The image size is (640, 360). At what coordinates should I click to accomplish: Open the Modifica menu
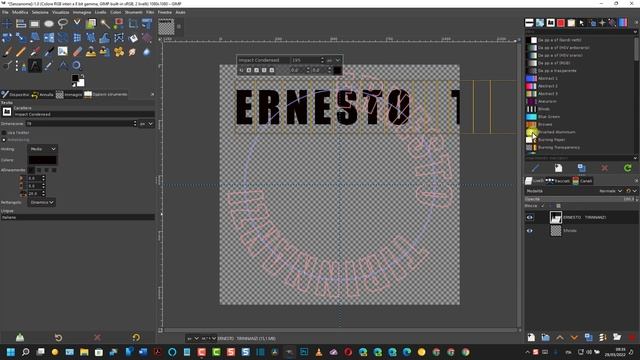(x=20, y=12)
